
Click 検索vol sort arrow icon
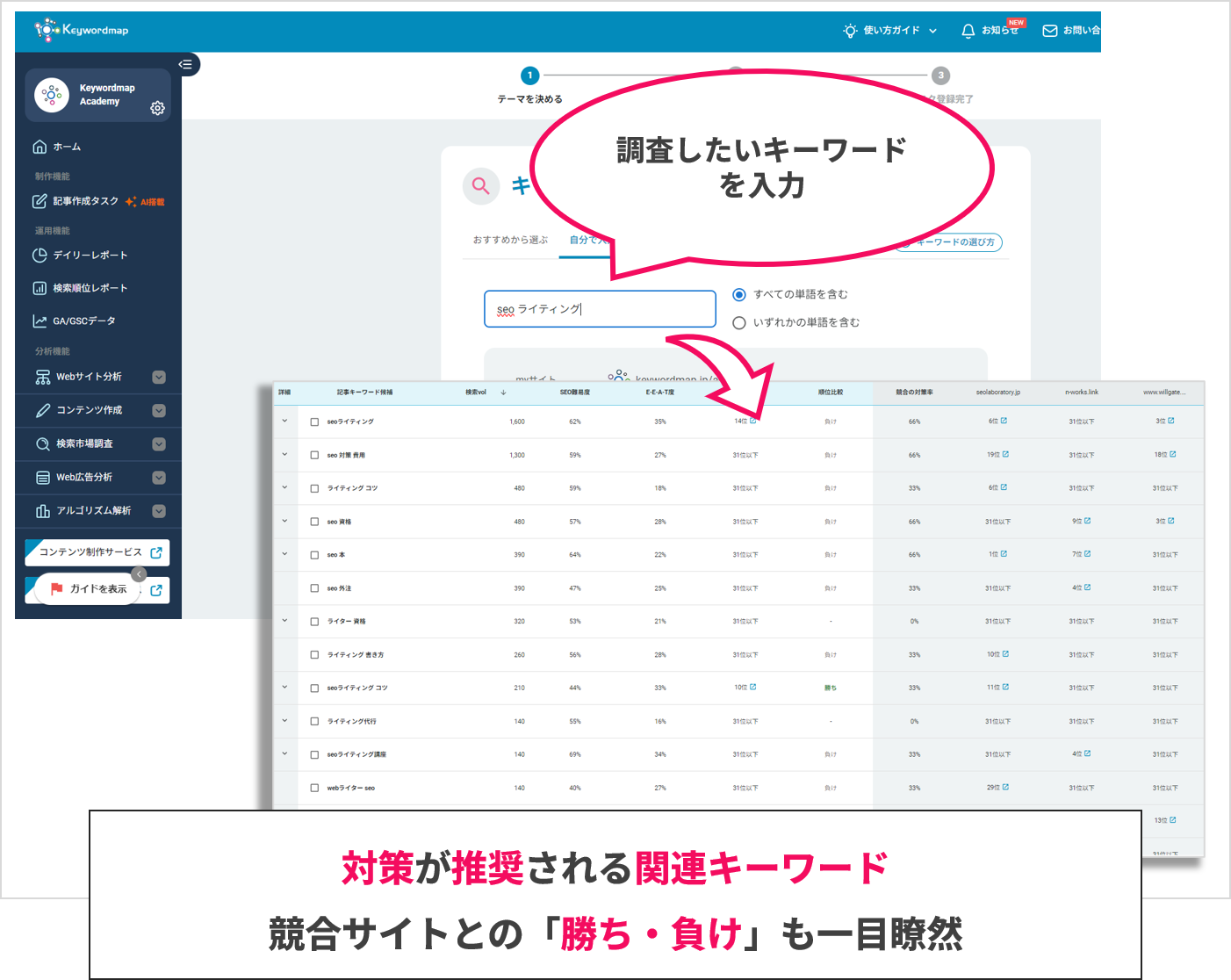tap(503, 393)
